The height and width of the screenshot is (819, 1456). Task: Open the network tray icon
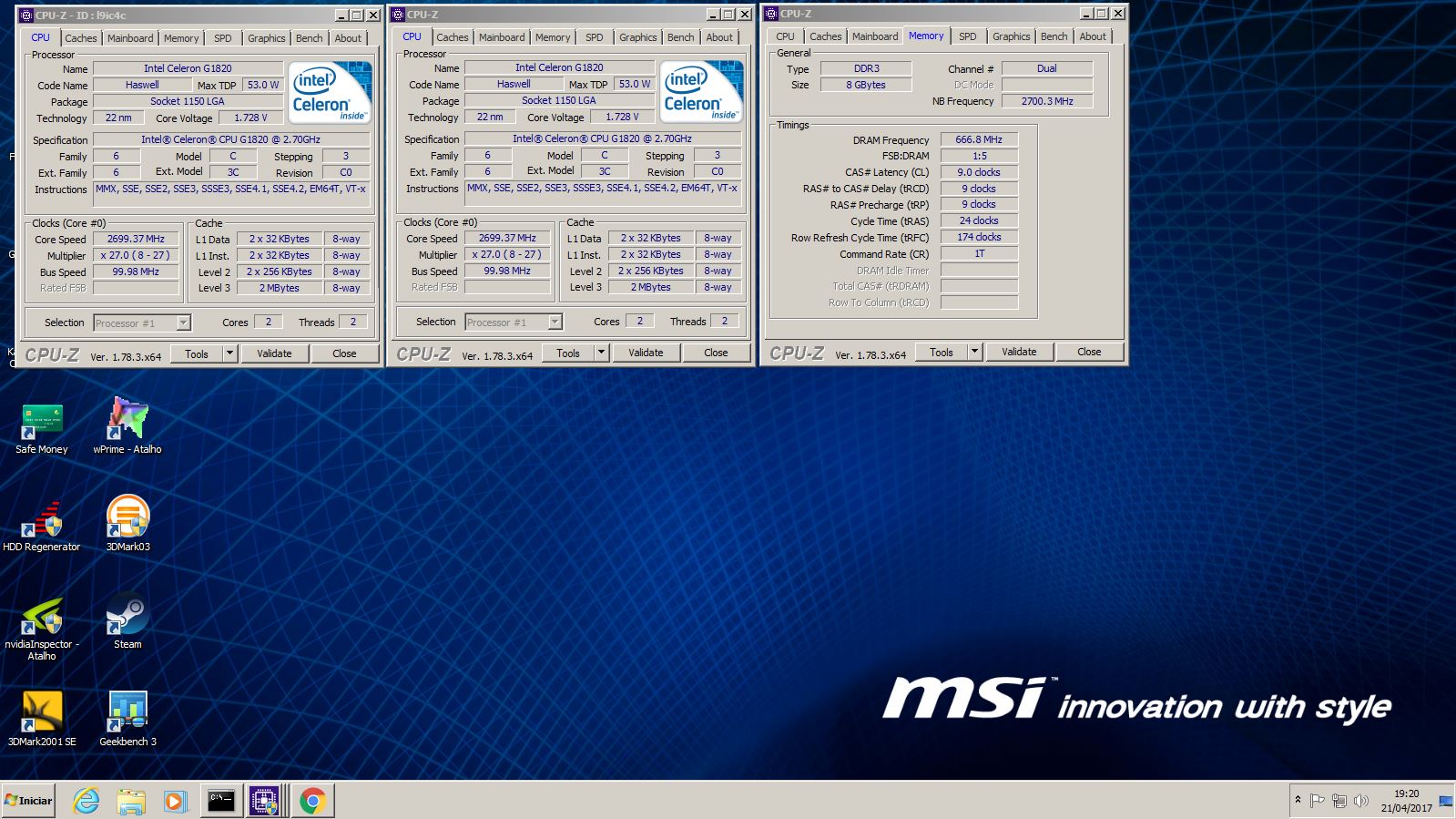pyautogui.click(x=1339, y=801)
